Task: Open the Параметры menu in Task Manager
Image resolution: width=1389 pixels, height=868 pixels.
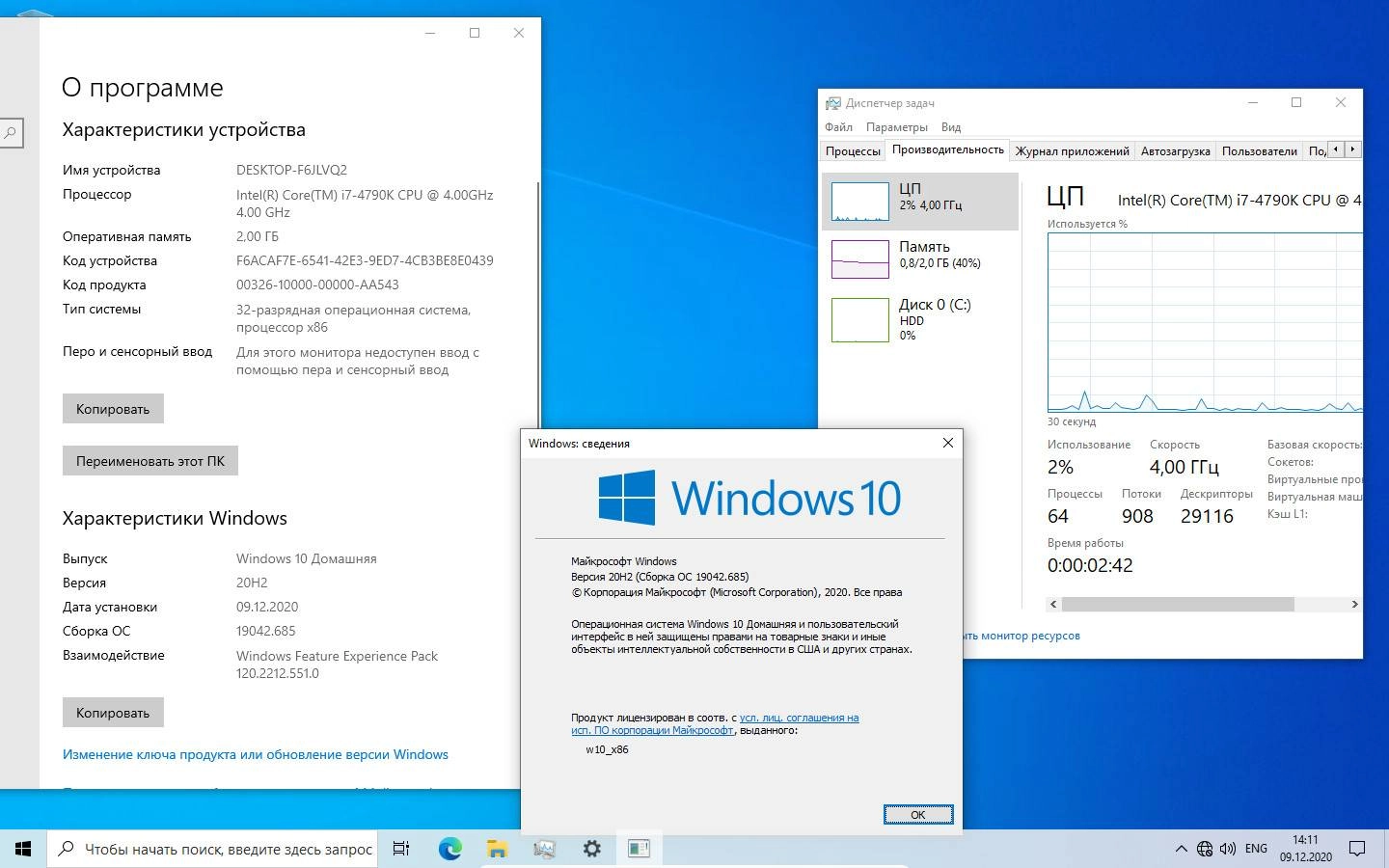Action: tap(897, 127)
